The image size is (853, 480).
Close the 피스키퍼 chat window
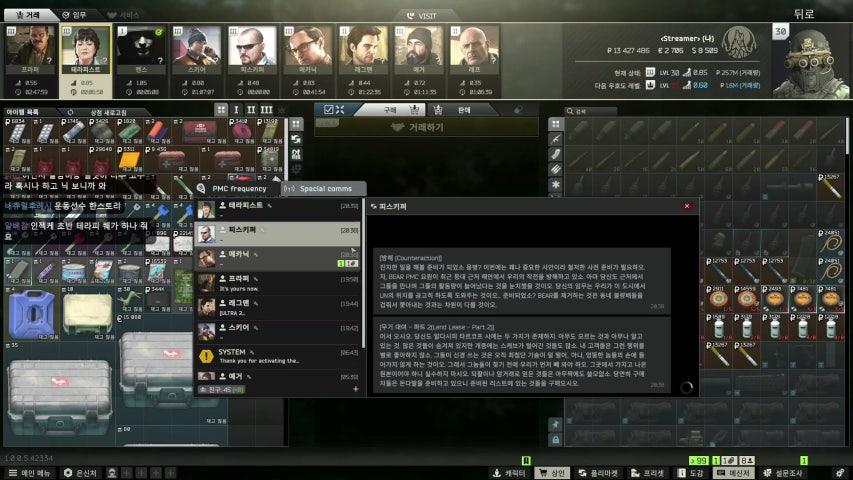pos(687,206)
